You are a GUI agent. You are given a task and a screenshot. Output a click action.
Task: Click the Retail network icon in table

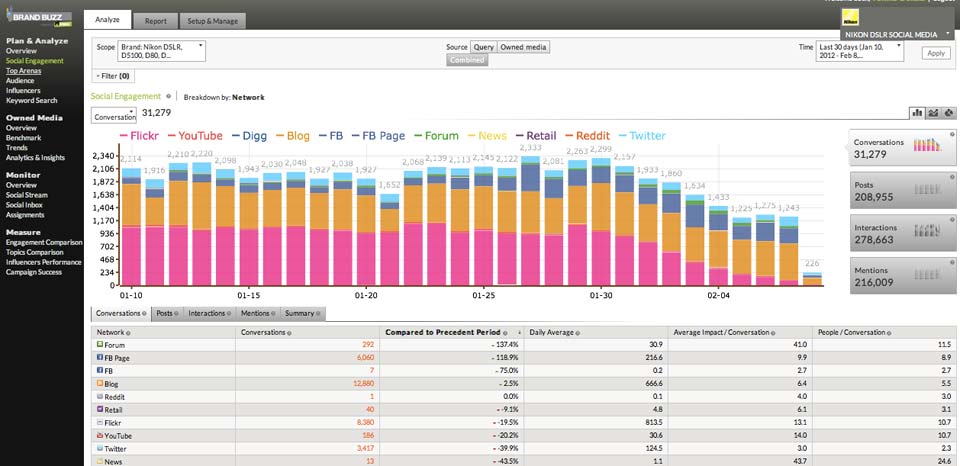coord(100,409)
